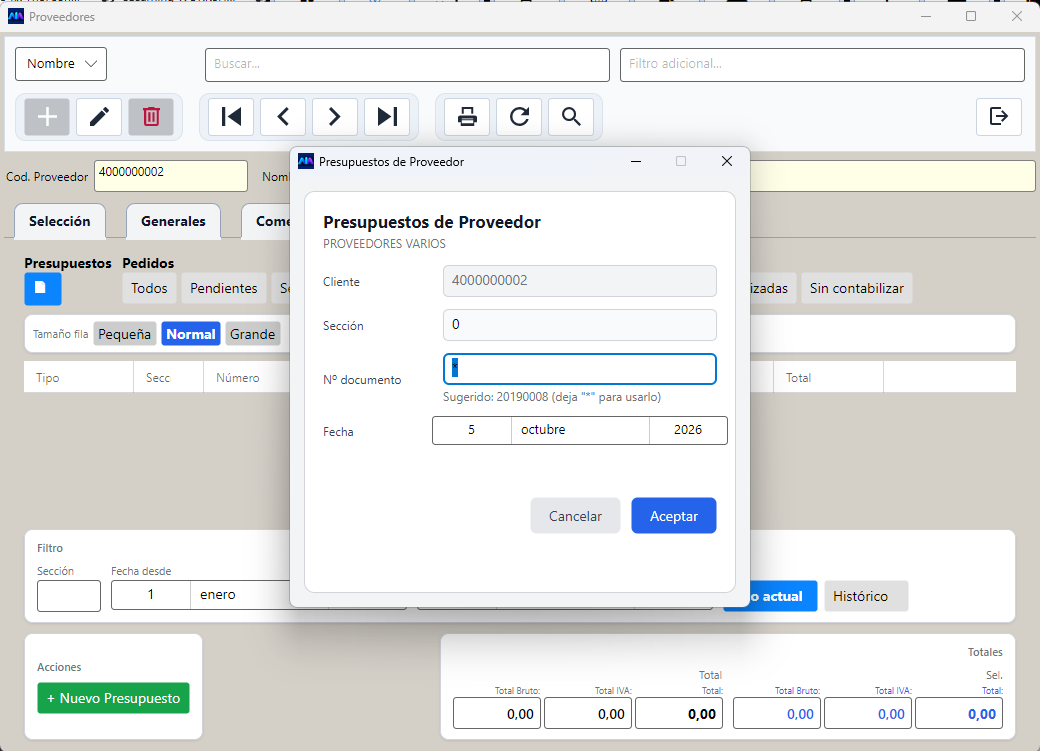Click the blue Presupuestos document icon

43,289
